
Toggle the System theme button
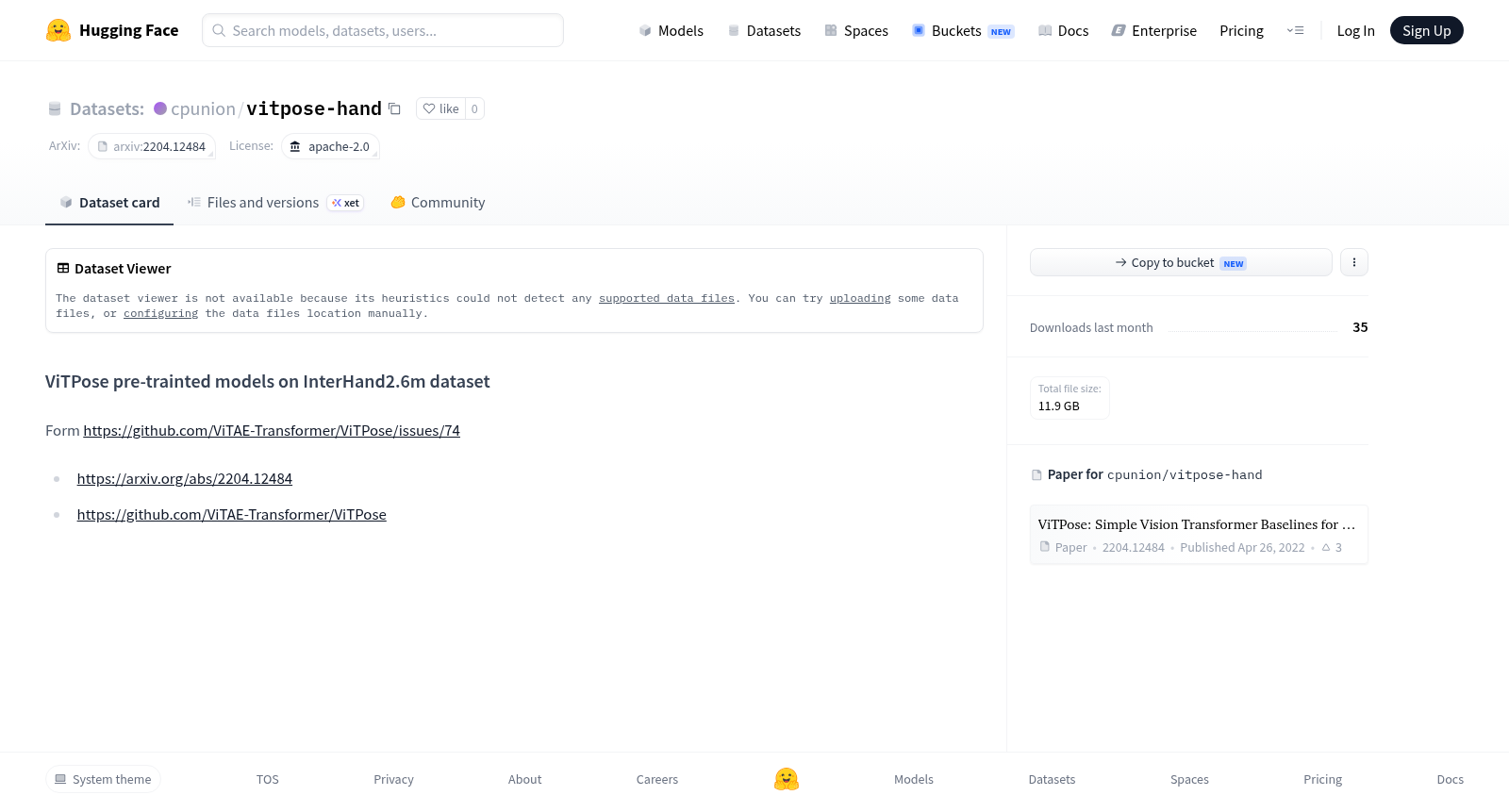click(103, 779)
